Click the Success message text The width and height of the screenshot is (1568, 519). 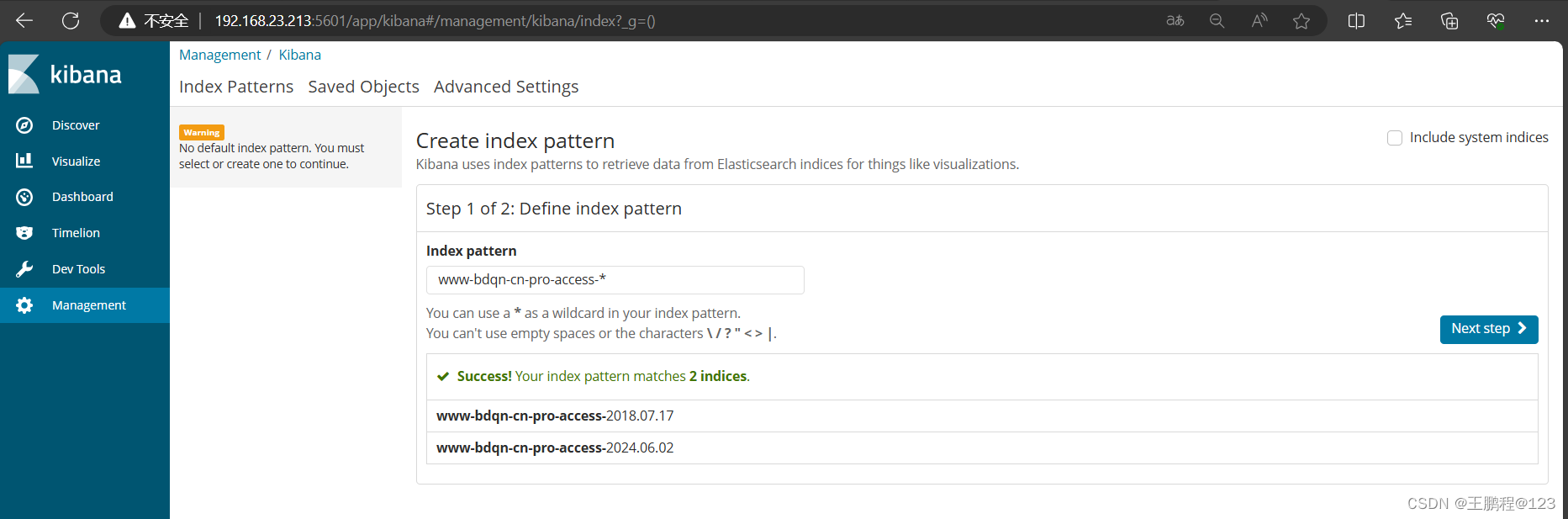tap(603, 376)
